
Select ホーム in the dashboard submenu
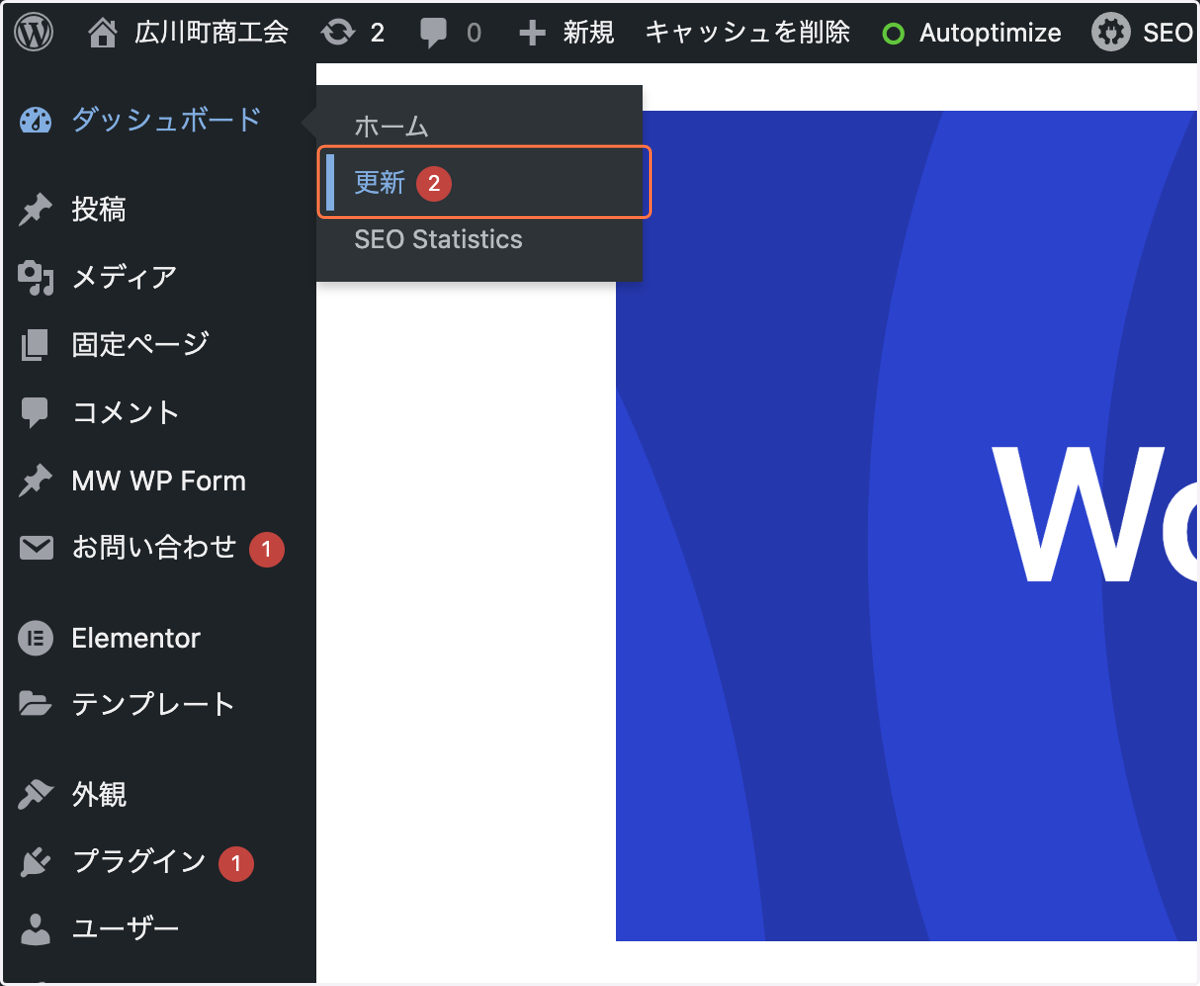coord(391,127)
